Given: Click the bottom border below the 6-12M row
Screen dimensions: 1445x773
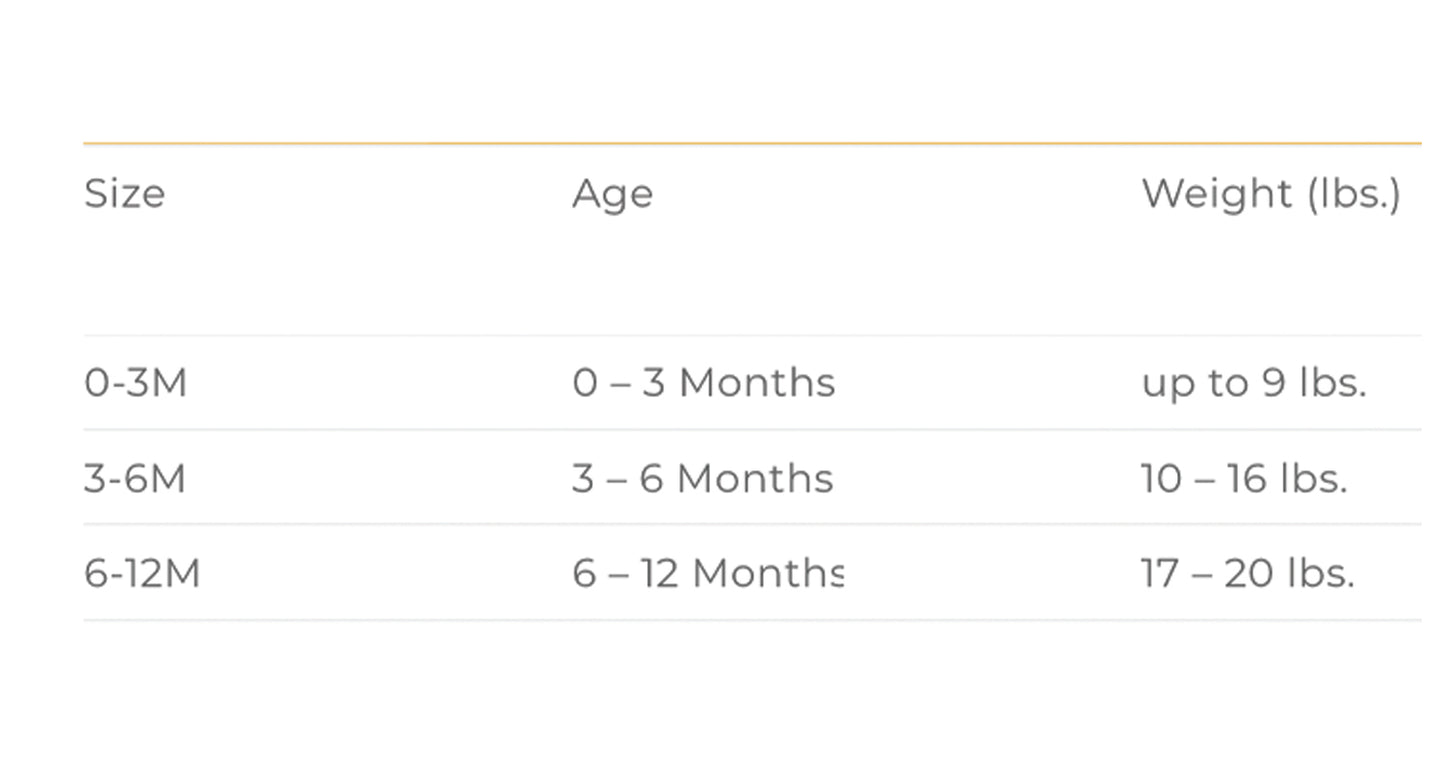Looking at the screenshot, I should 752,620.
